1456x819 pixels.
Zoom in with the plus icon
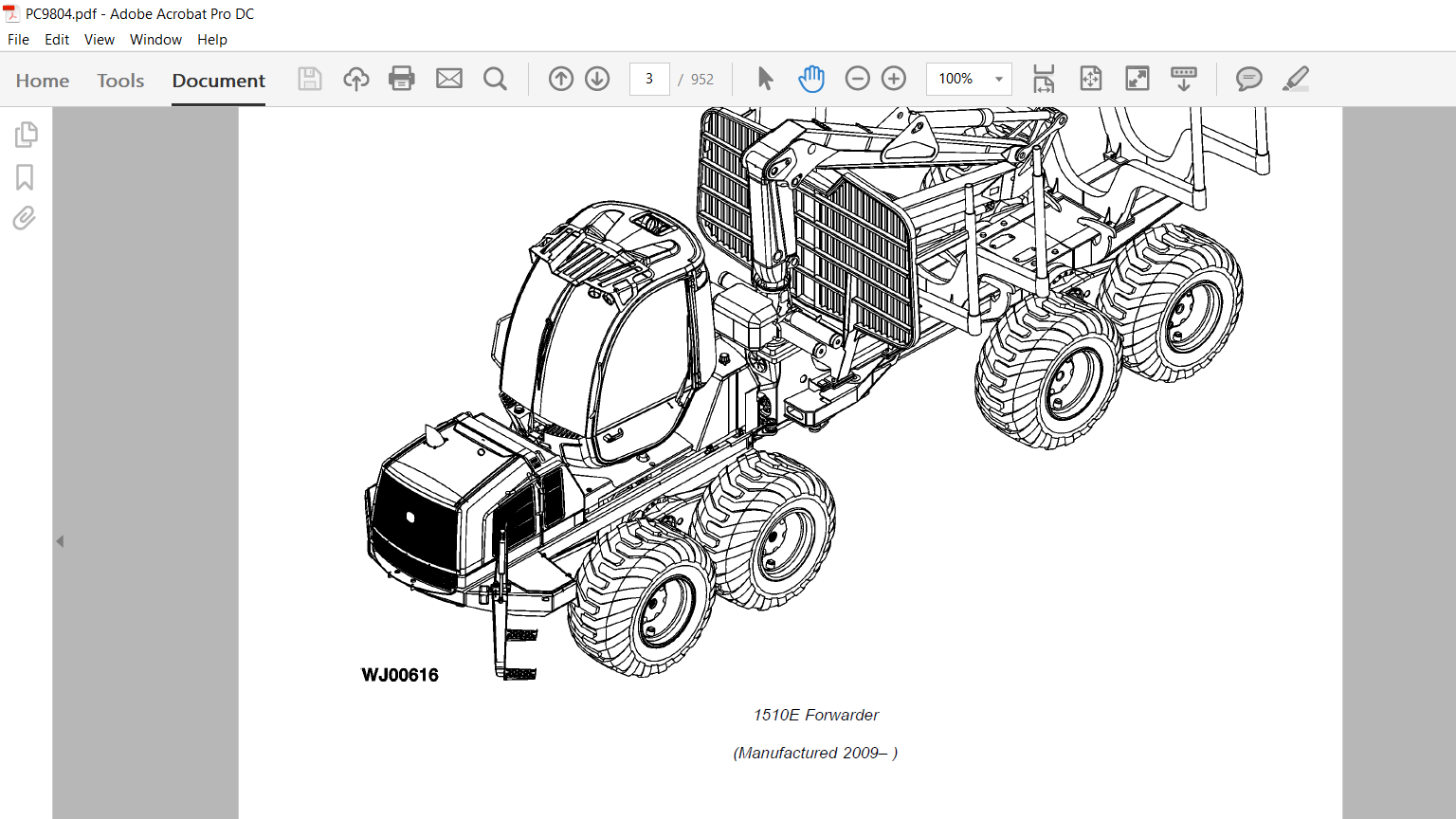[x=894, y=79]
